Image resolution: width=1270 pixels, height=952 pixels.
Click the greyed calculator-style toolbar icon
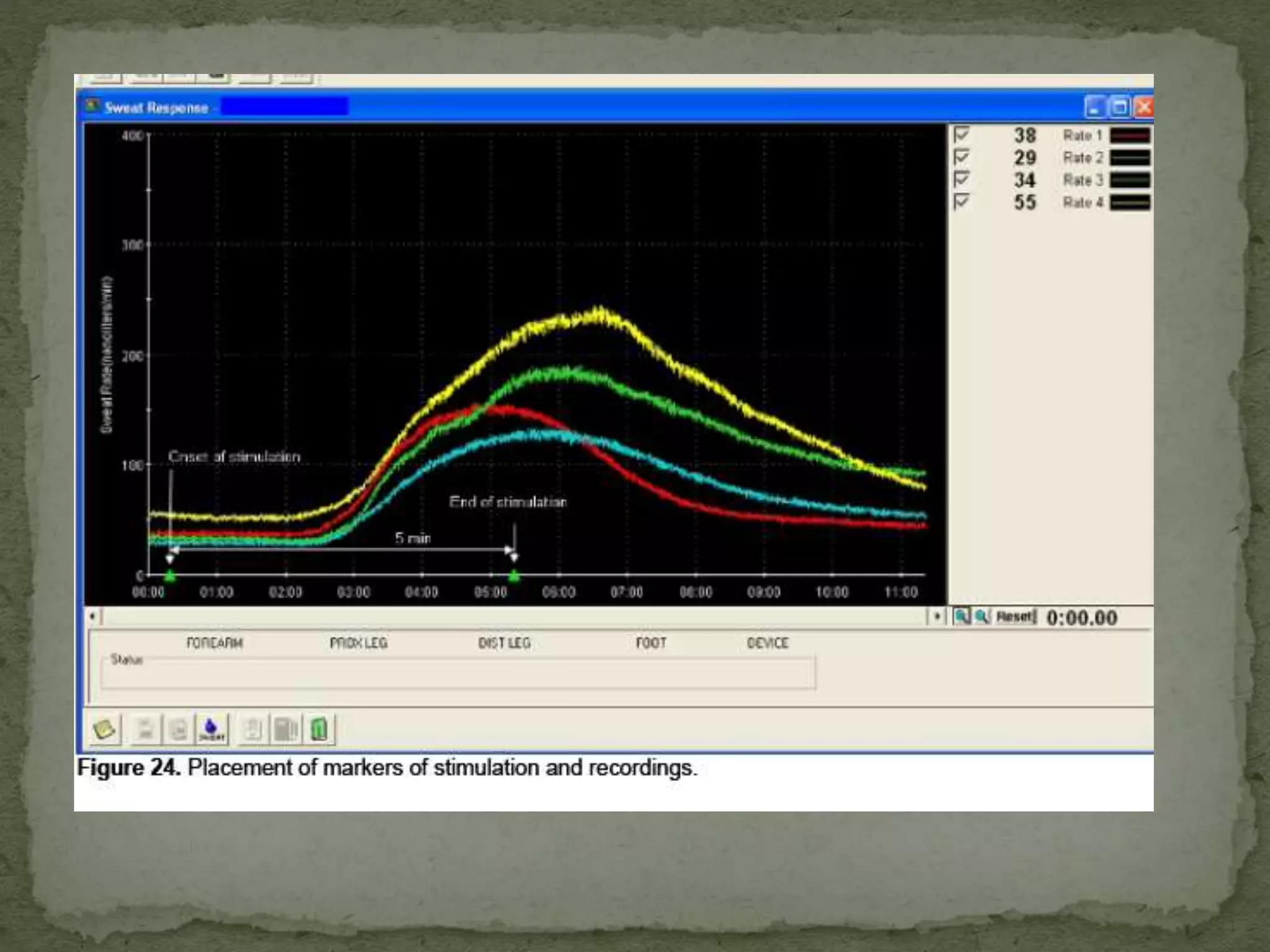tap(286, 729)
